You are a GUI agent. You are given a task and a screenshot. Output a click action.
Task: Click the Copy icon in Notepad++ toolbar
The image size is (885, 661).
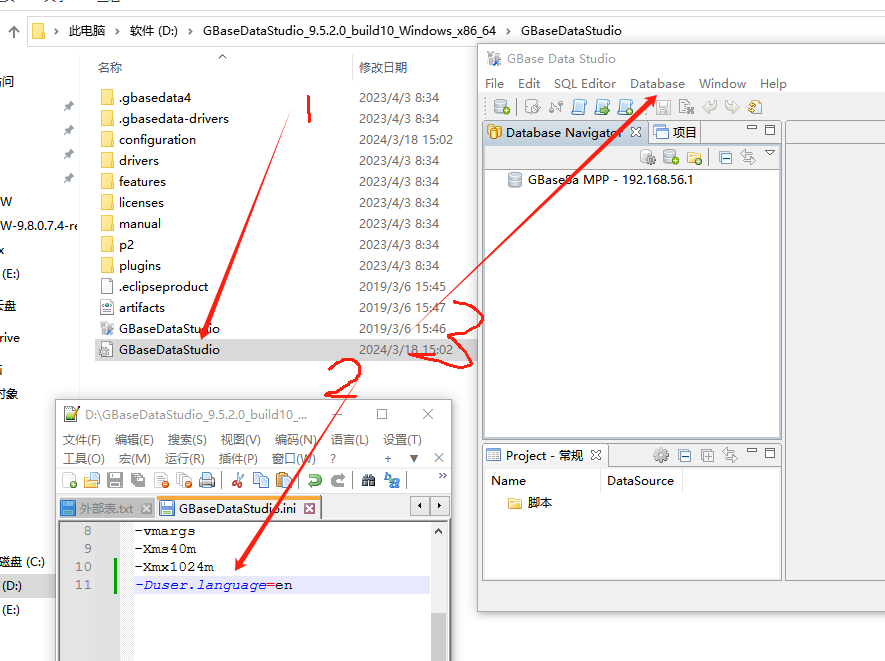pos(261,480)
